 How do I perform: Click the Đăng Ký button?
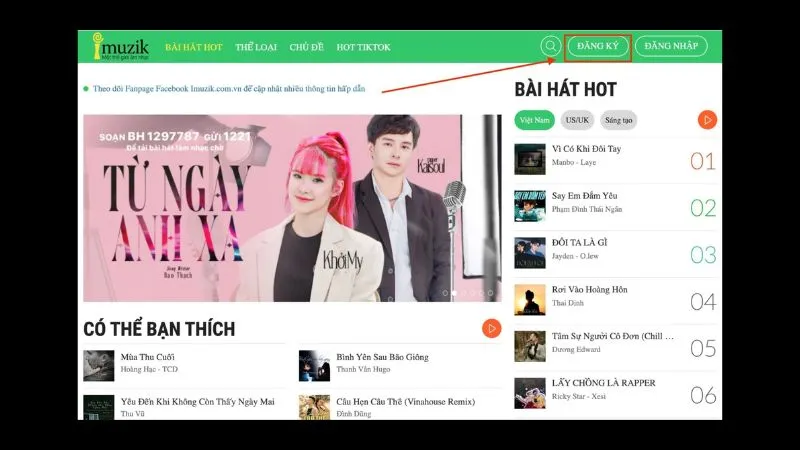tap(598, 46)
